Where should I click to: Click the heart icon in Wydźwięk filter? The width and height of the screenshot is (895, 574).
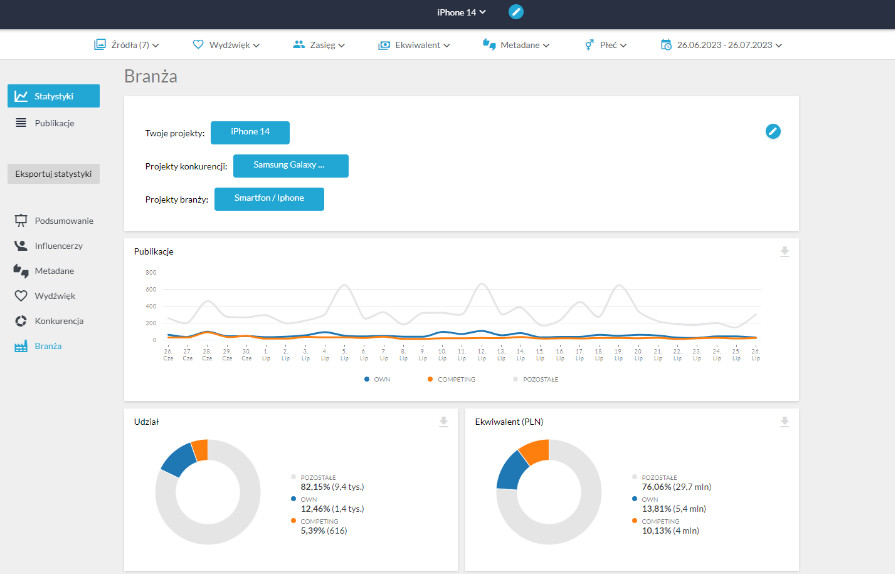tap(198, 45)
